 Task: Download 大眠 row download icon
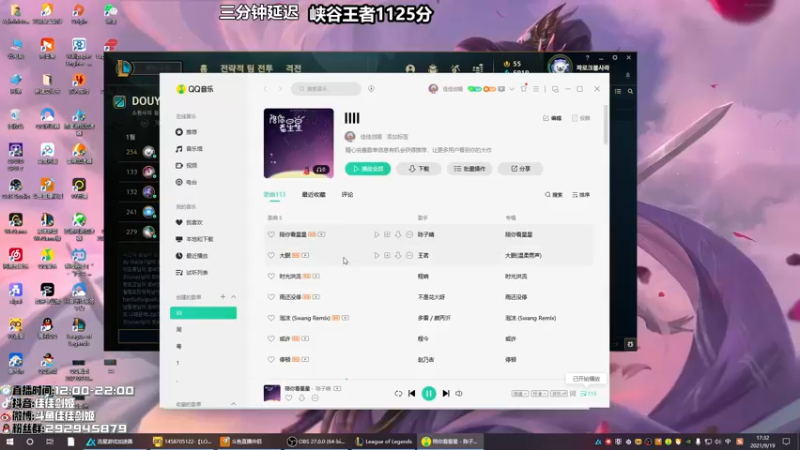(398, 256)
